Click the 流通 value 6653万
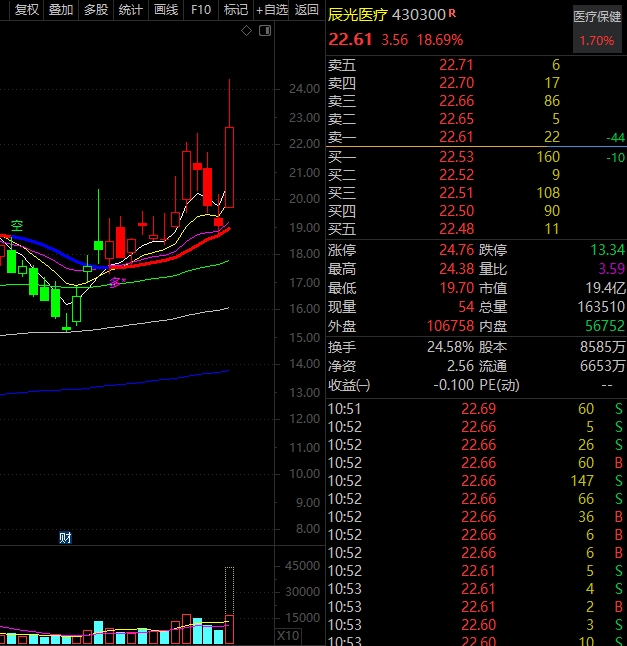Screen dimensions: 627x646 click(602, 366)
